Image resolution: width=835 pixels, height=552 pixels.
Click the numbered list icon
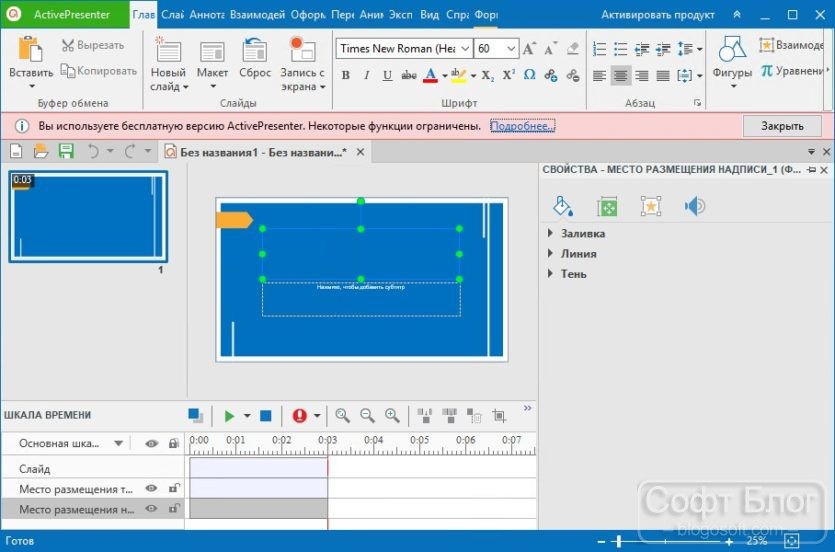[599, 49]
